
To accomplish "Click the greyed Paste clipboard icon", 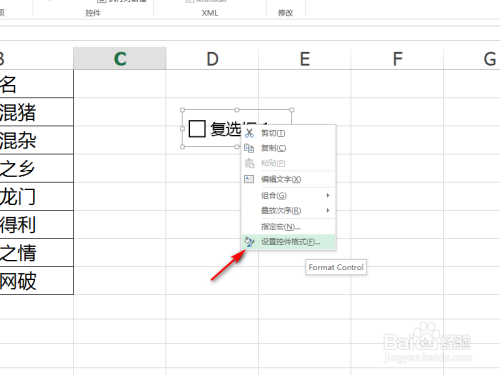I will point(249,163).
